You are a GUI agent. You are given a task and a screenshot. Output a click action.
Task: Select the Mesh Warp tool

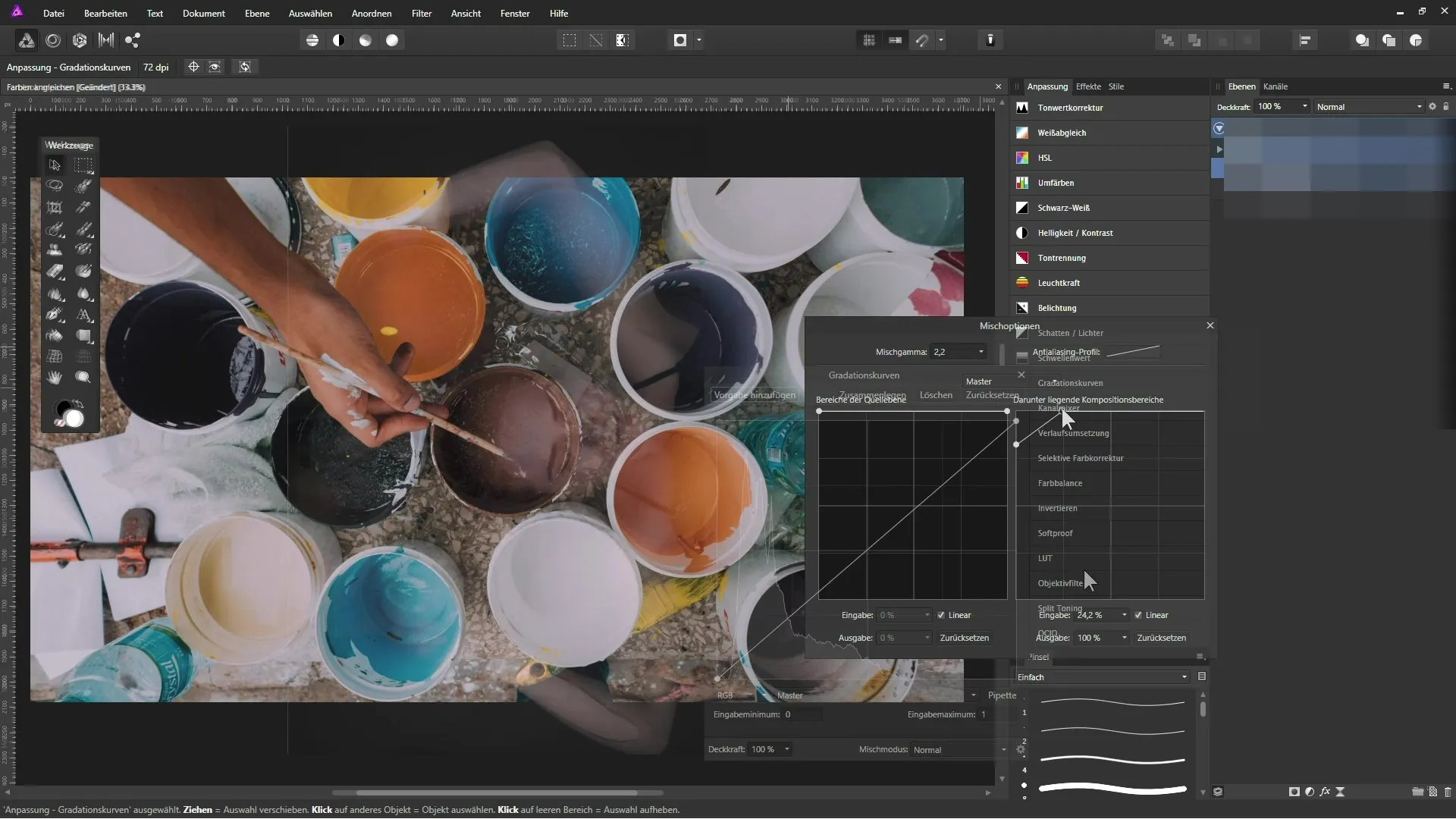(x=55, y=356)
